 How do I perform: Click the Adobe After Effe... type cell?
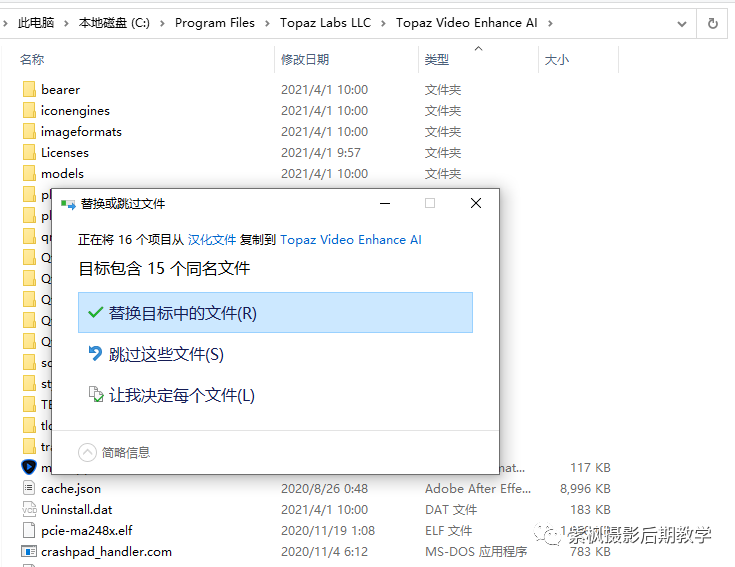tap(478, 489)
